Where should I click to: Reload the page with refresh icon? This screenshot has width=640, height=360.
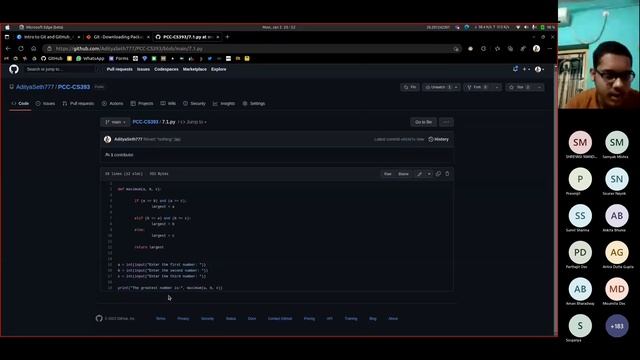(21, 49)
